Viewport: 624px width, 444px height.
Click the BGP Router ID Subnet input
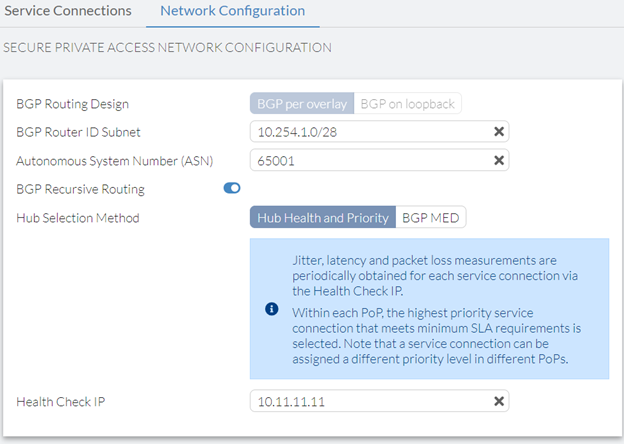(365, 132)
